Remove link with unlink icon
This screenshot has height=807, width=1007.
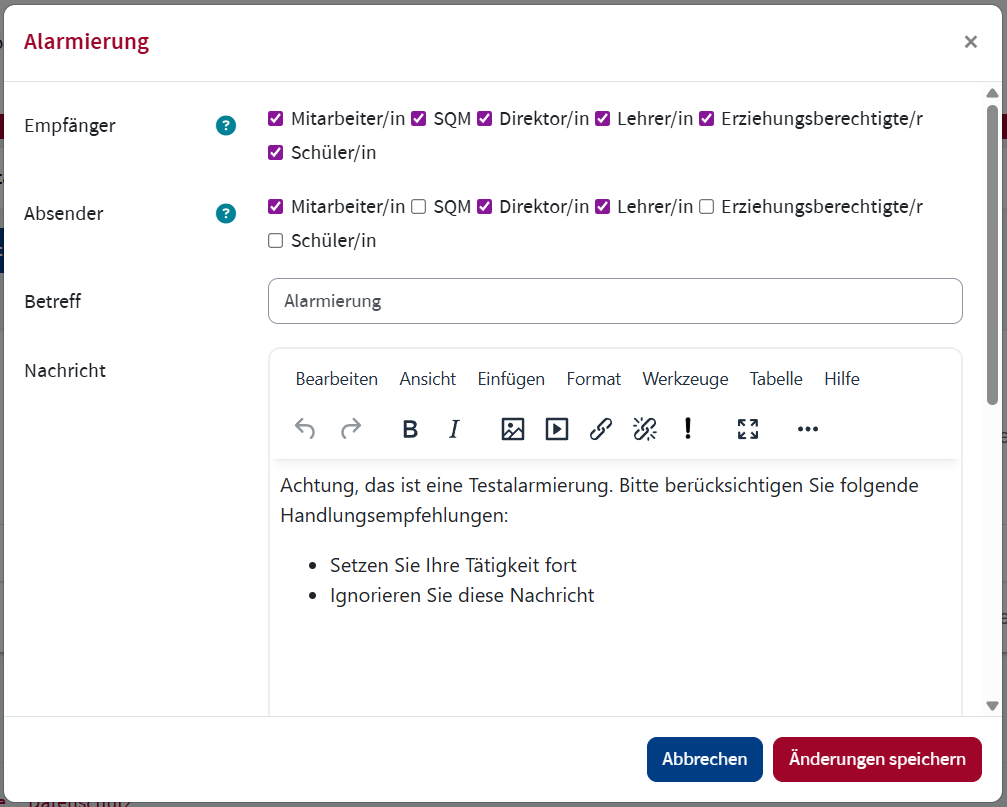click(x=645, y=429)
